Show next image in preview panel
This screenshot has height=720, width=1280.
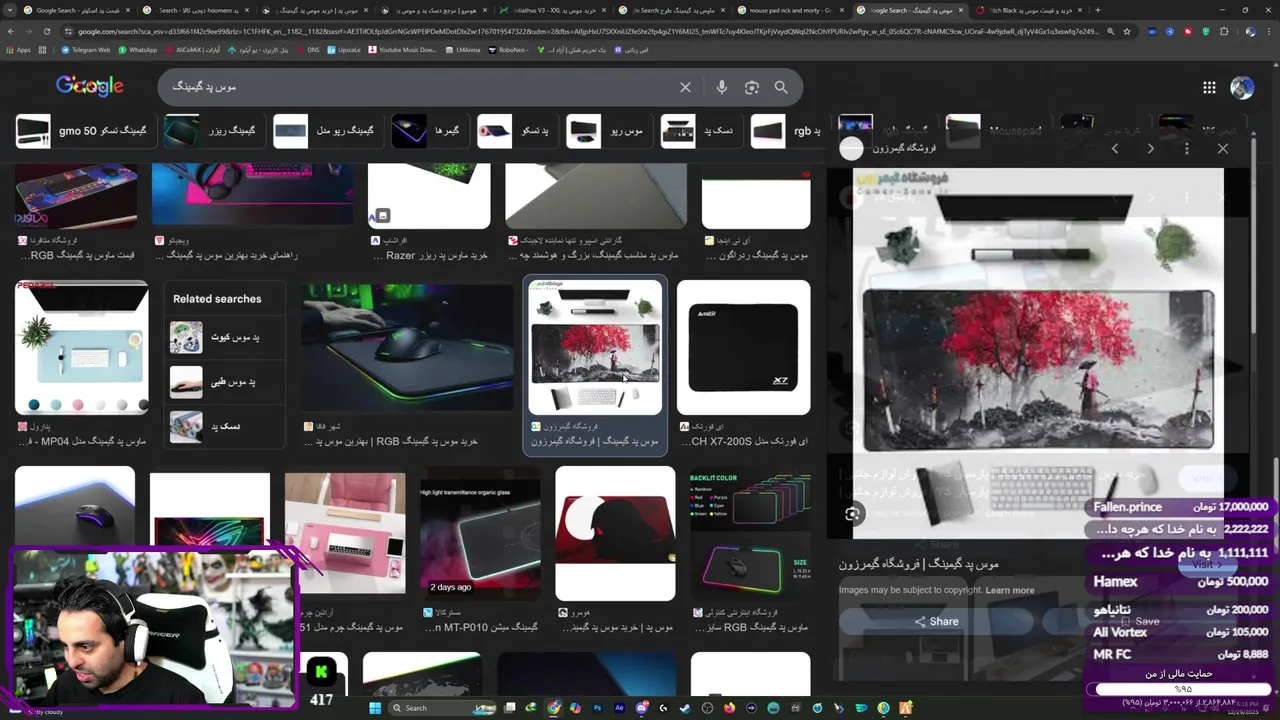pyautogui.click(x=1150, y=148)
